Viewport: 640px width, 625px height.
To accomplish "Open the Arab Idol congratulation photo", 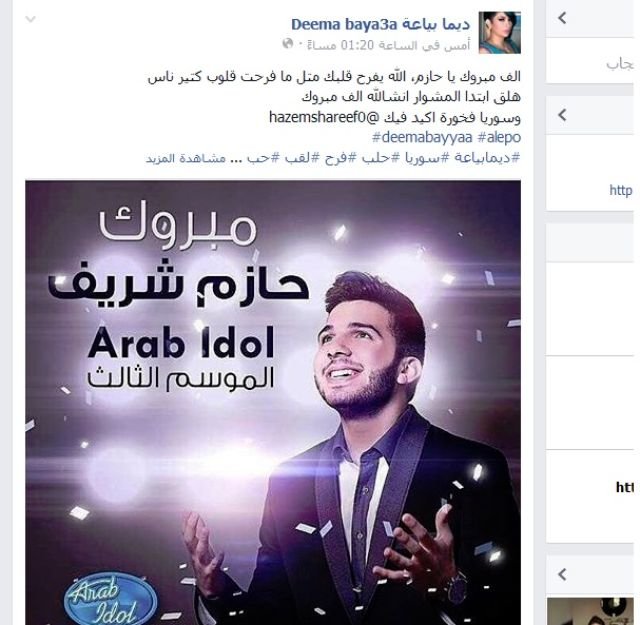I will click(273, 402).
